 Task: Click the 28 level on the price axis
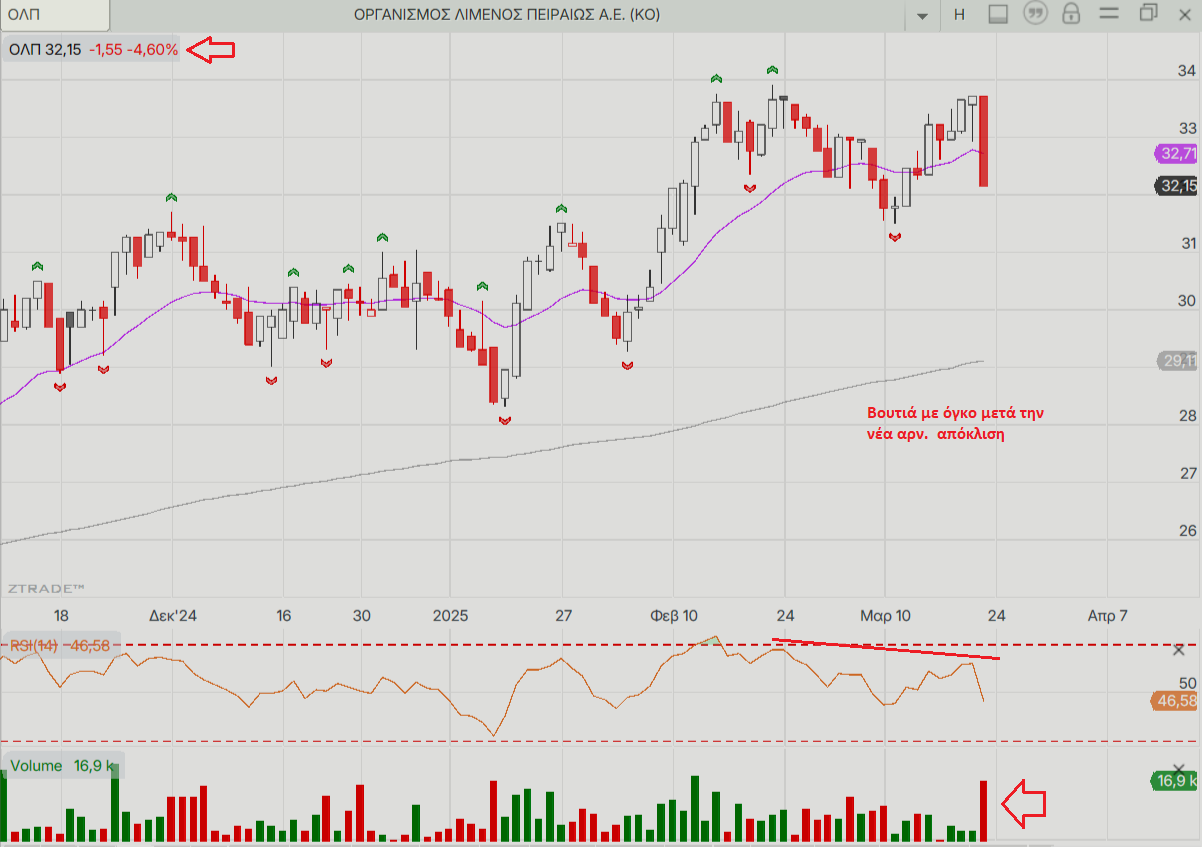1187,416
